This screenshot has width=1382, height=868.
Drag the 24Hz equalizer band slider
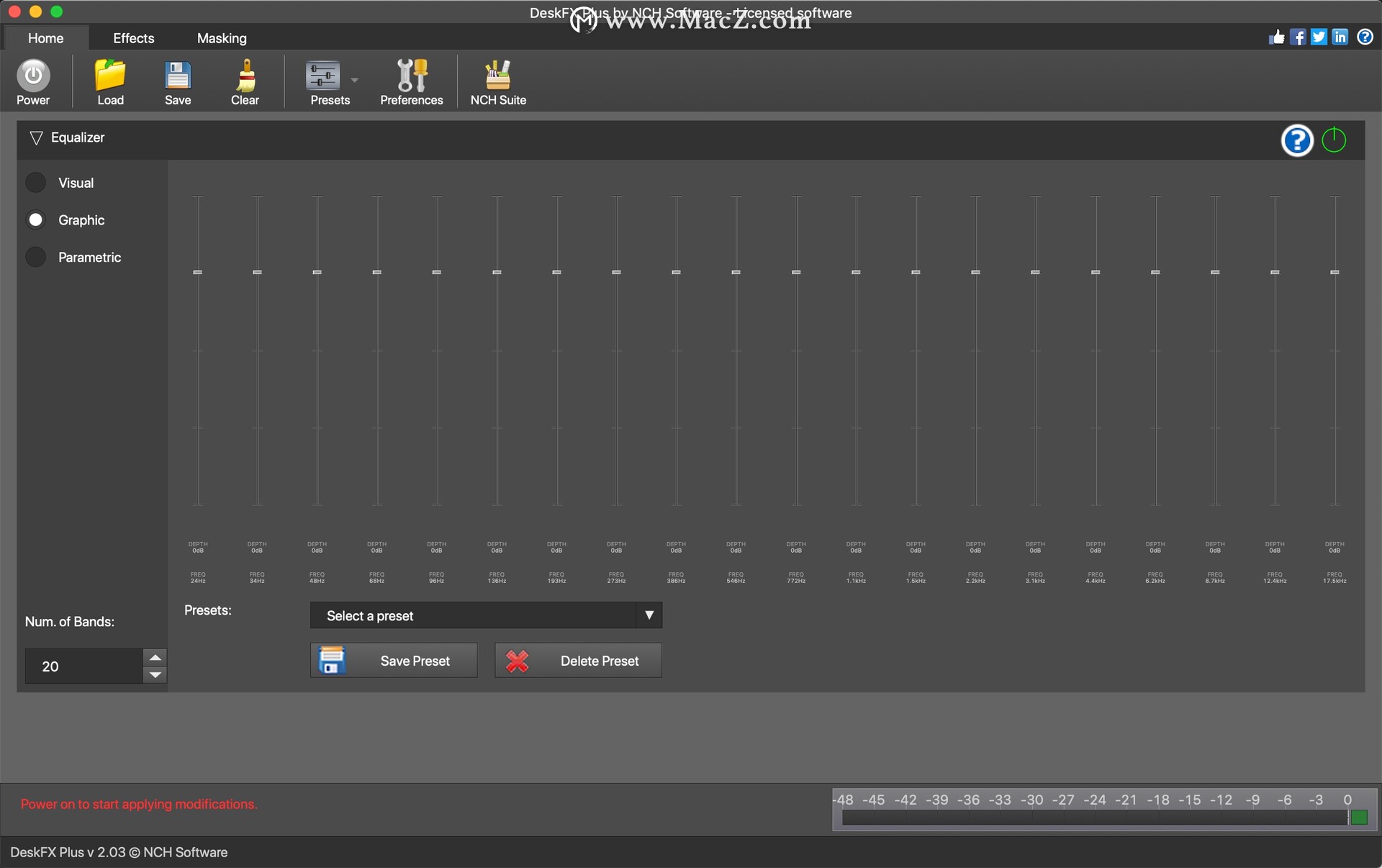(197, 272)
